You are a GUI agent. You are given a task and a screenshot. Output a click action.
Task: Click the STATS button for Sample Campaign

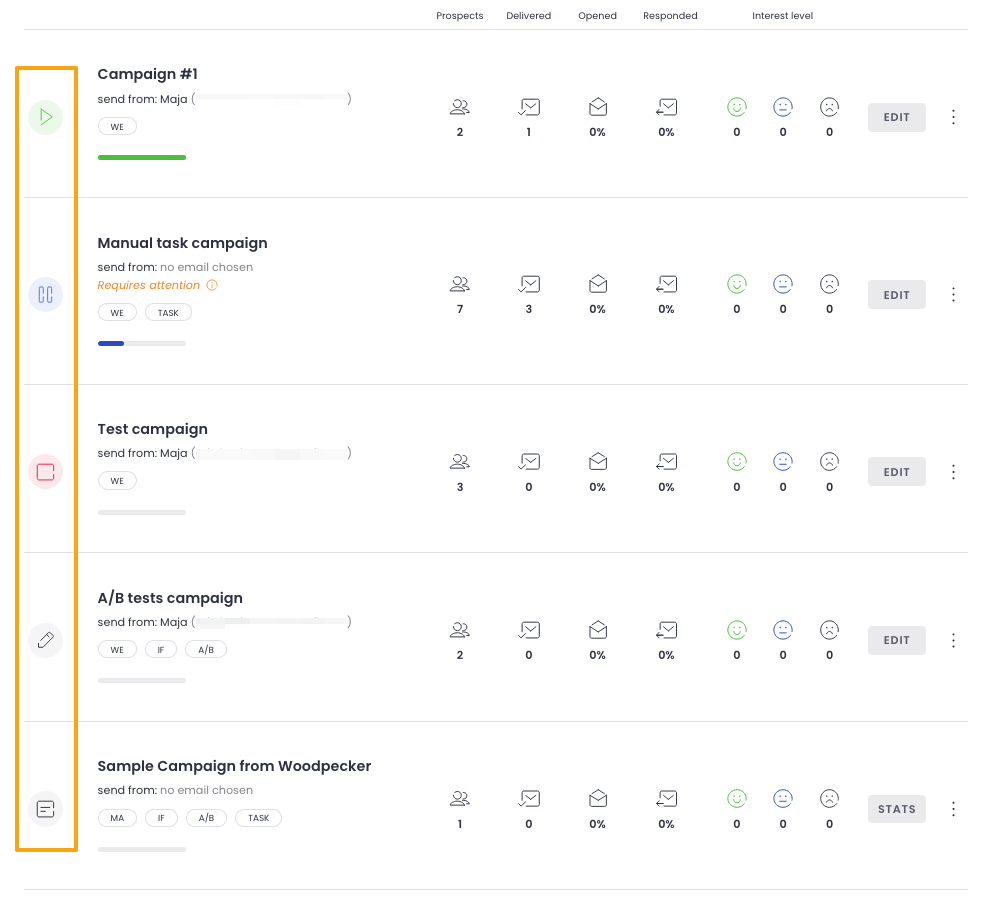click(896, 809)
